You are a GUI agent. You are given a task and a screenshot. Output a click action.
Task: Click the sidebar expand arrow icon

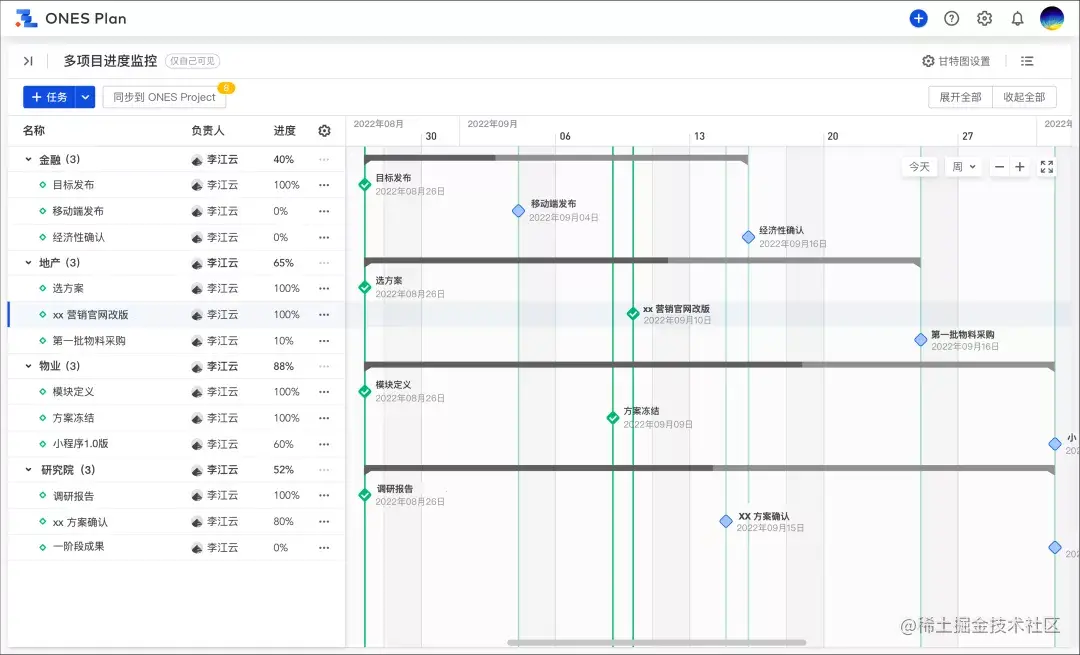28,61
